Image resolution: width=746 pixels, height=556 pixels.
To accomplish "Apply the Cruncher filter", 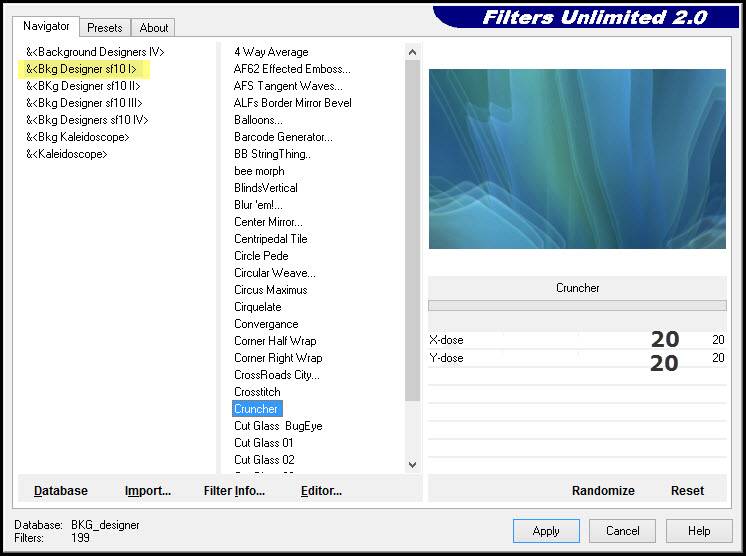I will (x=546, y=531).
